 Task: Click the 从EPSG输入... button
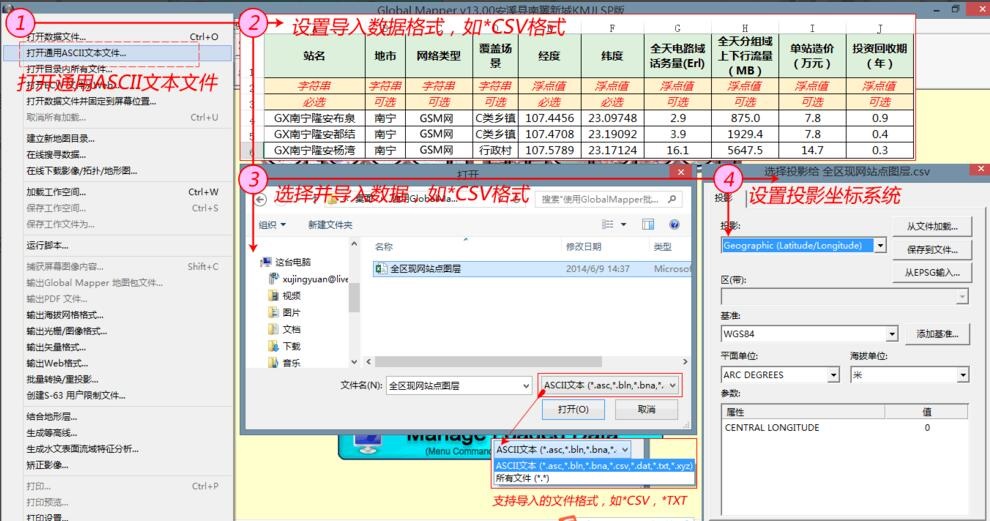point(932,273)
